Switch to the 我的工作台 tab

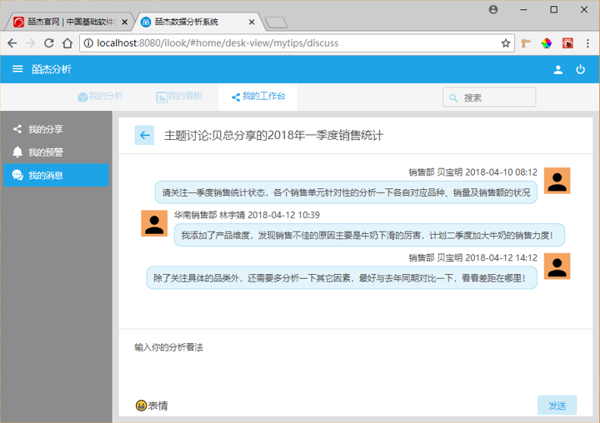[258, 96]
